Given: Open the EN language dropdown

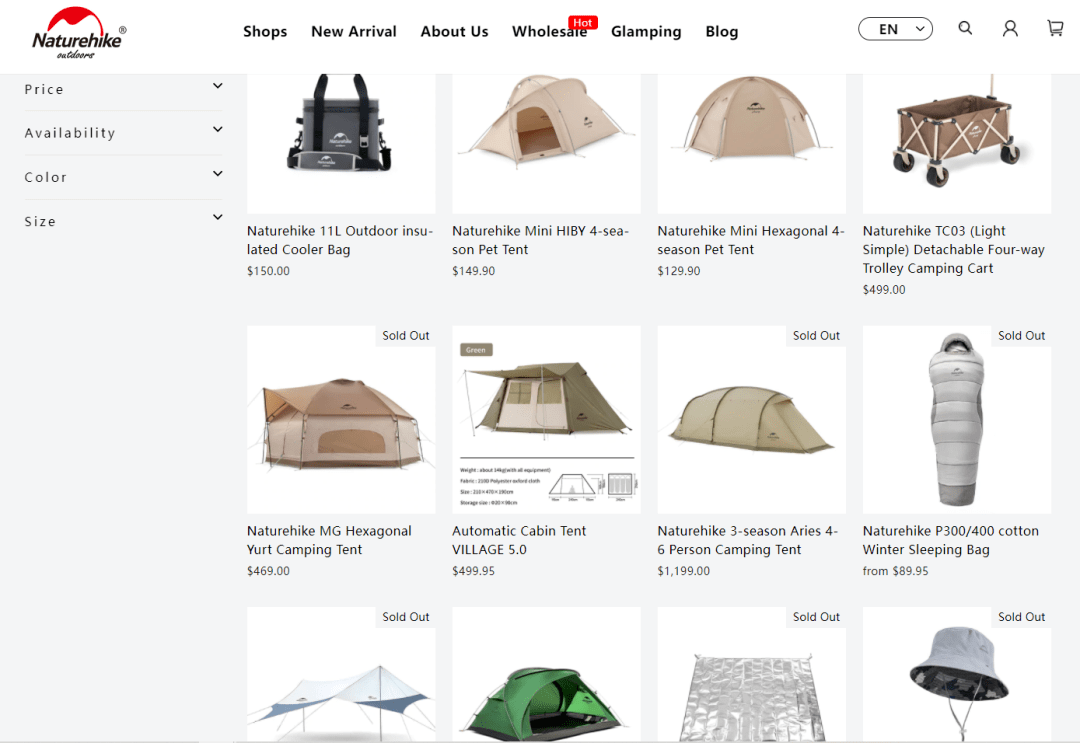Looking at the screenshot, I should [895, 29].
